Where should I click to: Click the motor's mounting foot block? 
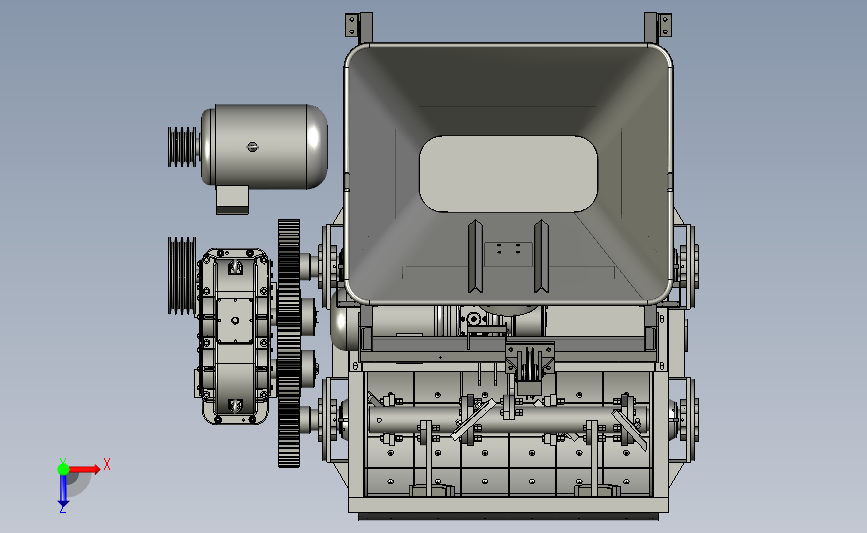232,200
